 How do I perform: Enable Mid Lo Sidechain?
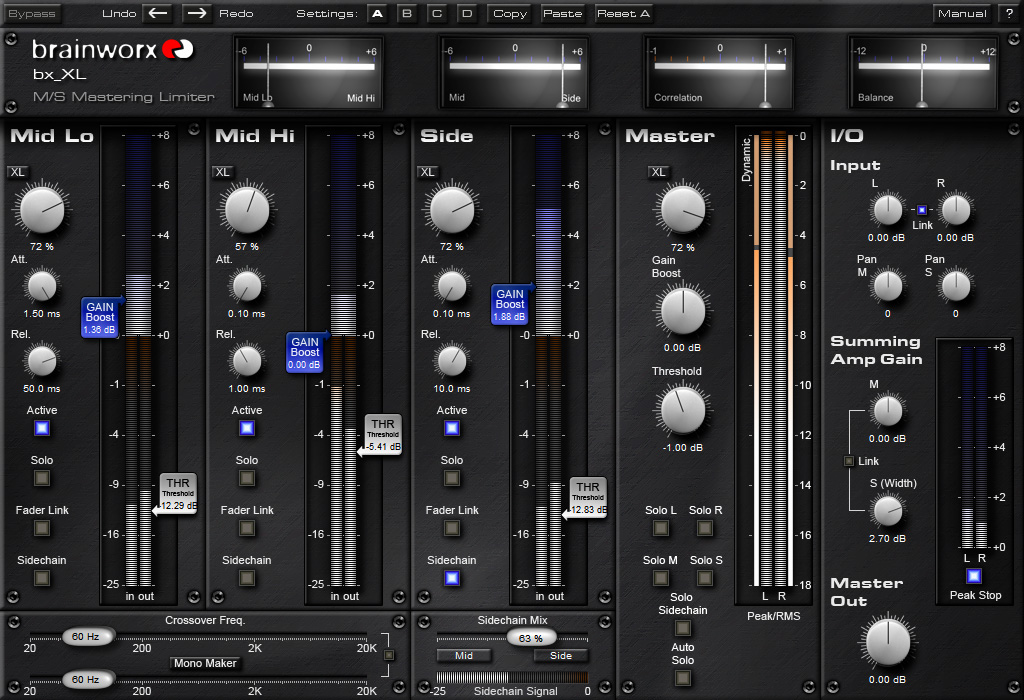(42, 578)
